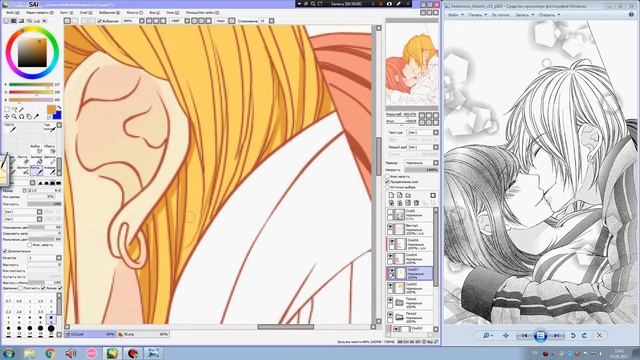640x360 pixels.
Task: Open the Холст menu in SAI
Action: pyautogui.click(x=66, y=13)
